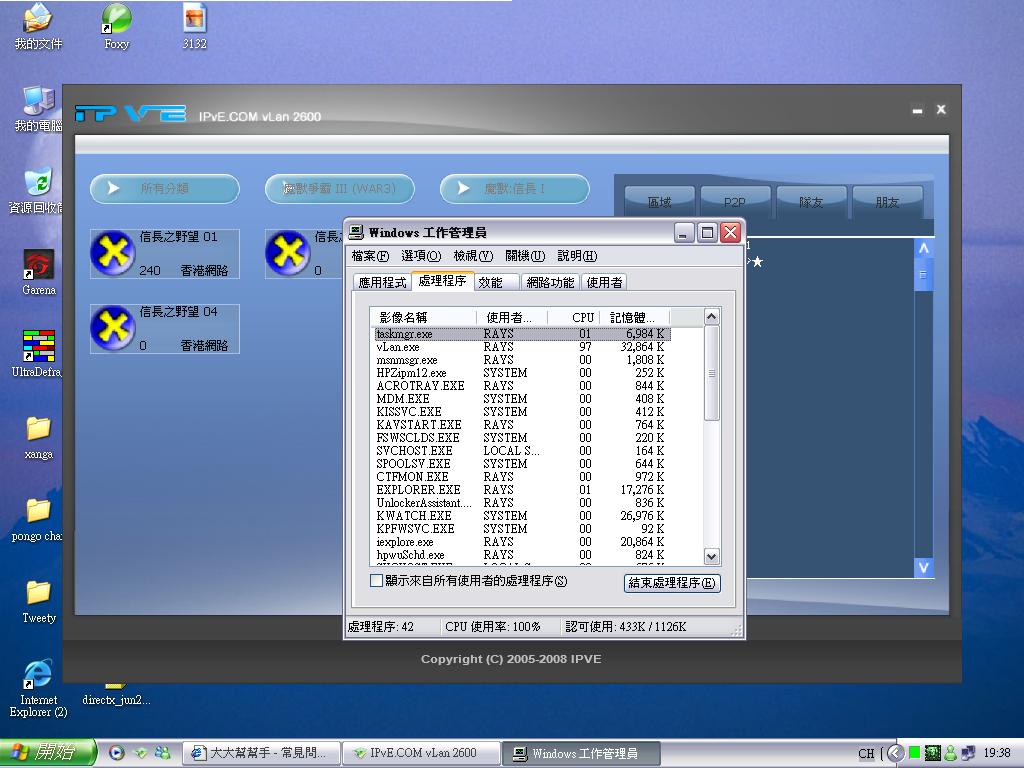Image resolution: width=1024 pixels, height=768 pixels.
Task: Select the CTFMON.EXE process row
Action: [522, 477]
